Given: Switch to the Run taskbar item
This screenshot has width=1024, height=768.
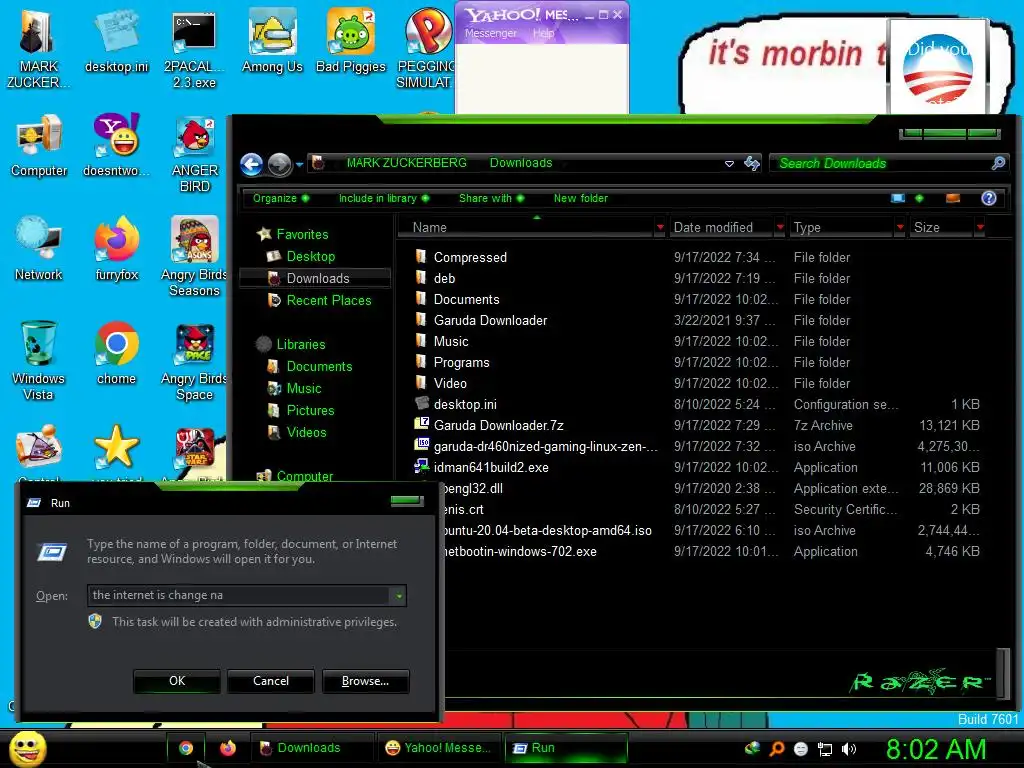Looking at the screenshot, I should [x=567, y=748].
